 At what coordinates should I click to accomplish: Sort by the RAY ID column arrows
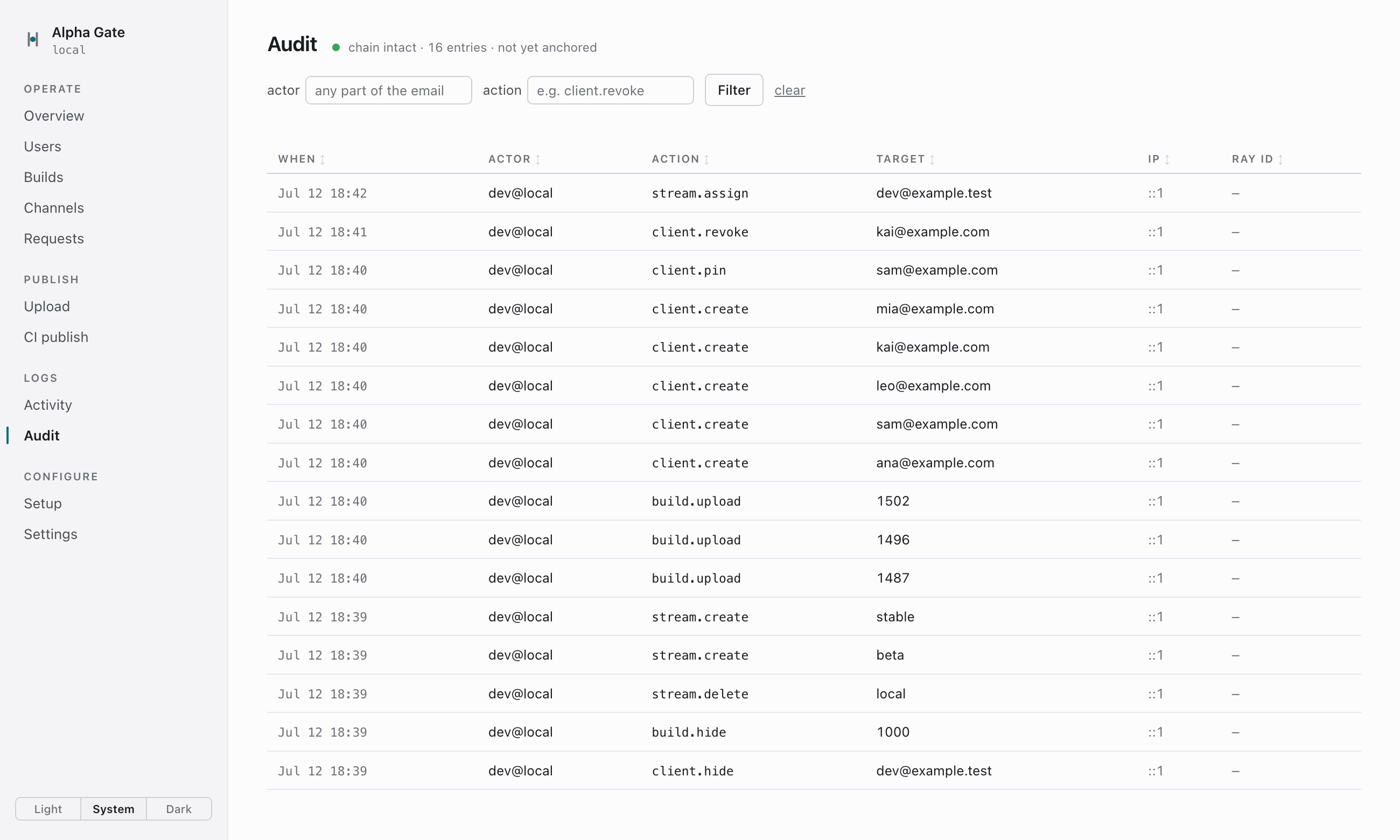point(1280,159)
